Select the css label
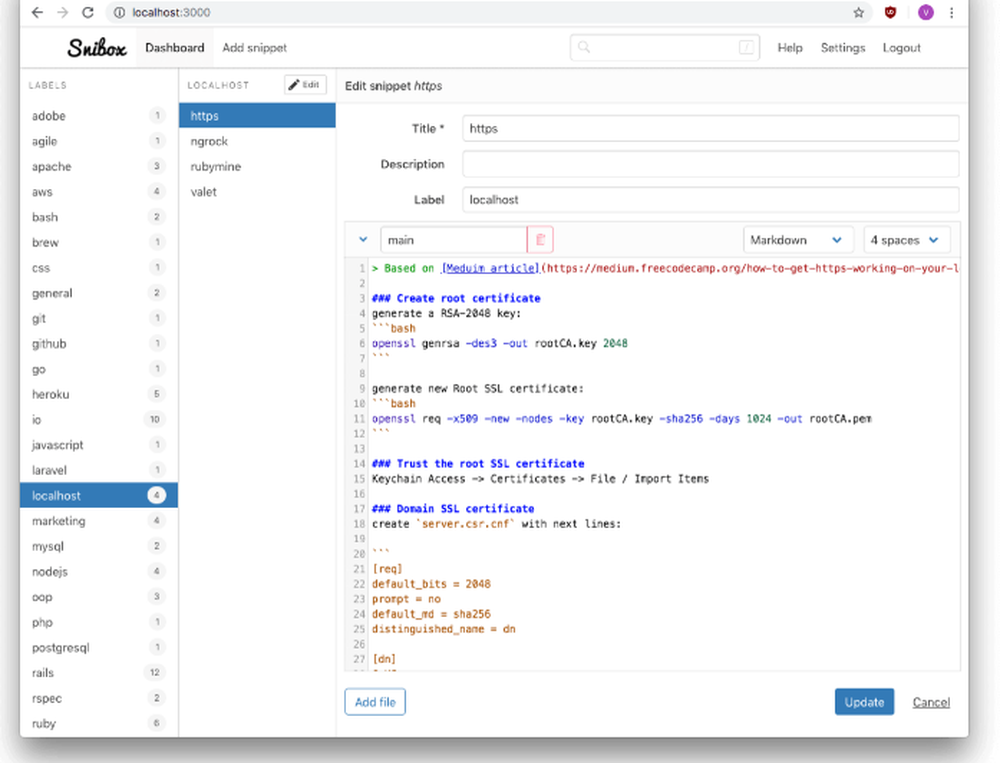Viewport: 1000px width, 763px height. [x=99, y=268]
